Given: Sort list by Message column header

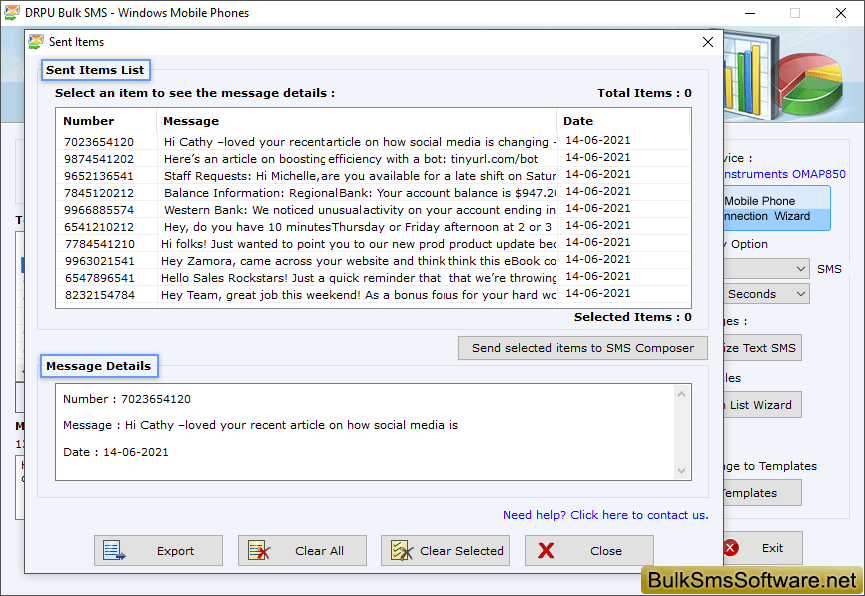Looking at the screenshot, I should tap(356, 121).
